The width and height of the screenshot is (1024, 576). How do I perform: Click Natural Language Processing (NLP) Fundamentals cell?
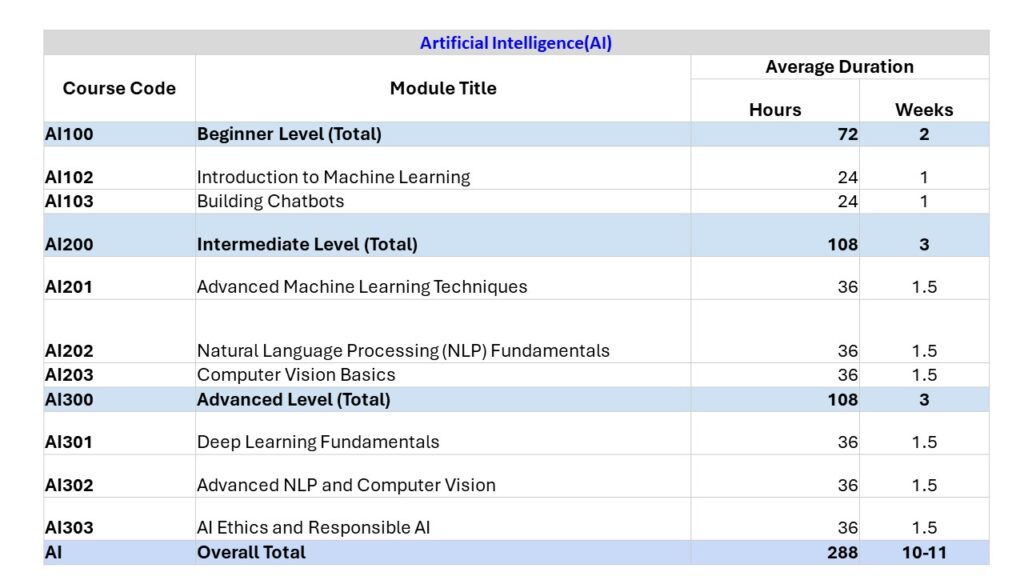[x=403, y=351]
